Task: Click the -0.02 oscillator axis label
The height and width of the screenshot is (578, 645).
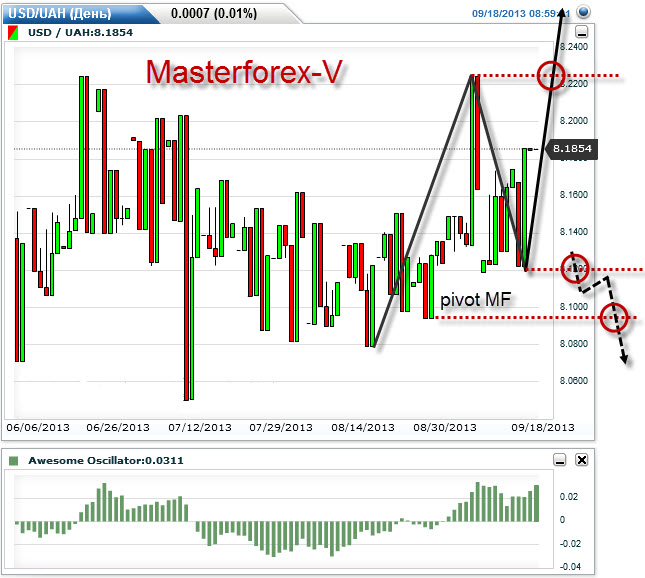Action: click(570, 544)
